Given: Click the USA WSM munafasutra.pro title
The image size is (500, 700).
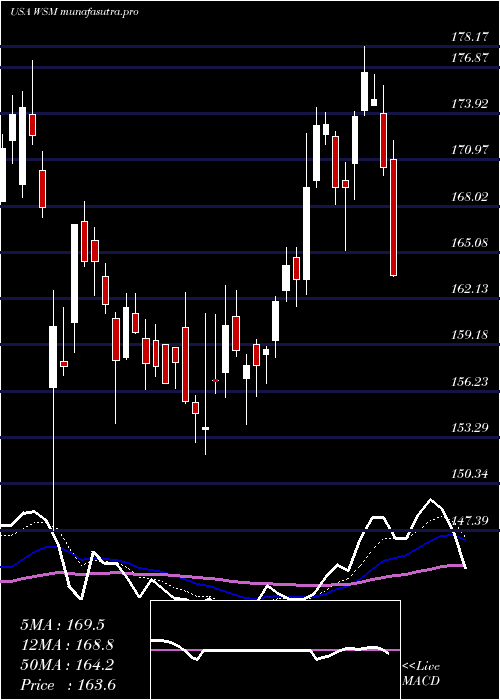Looking at the screenshot, I should (74, 12).
